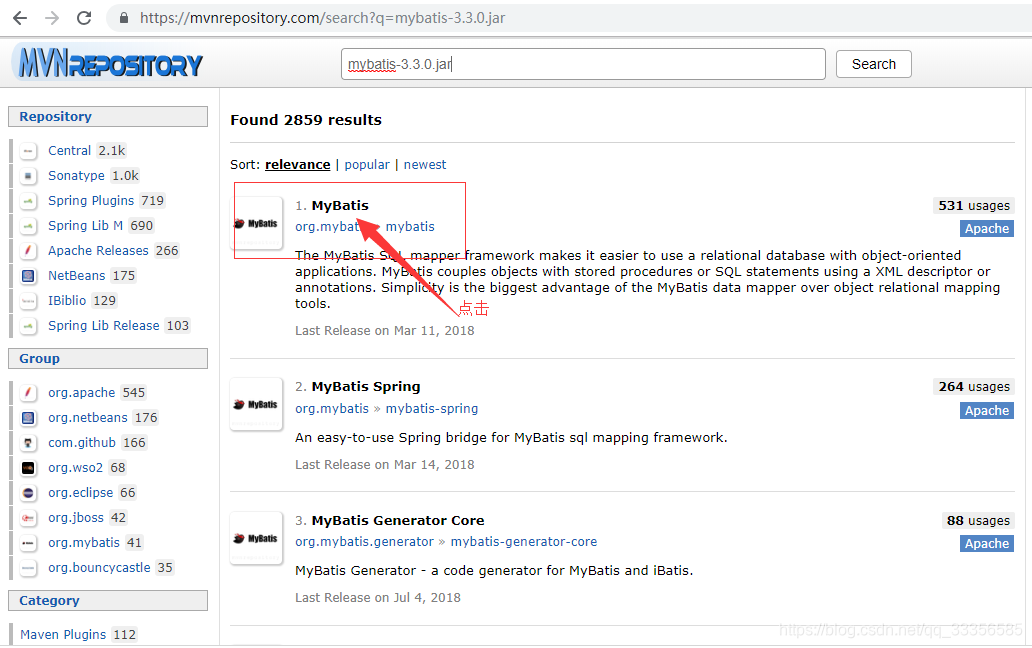Filter by org.bouncycastle group link
The width and height of the screenshot is (1032, 648).
tap(99, 568)
